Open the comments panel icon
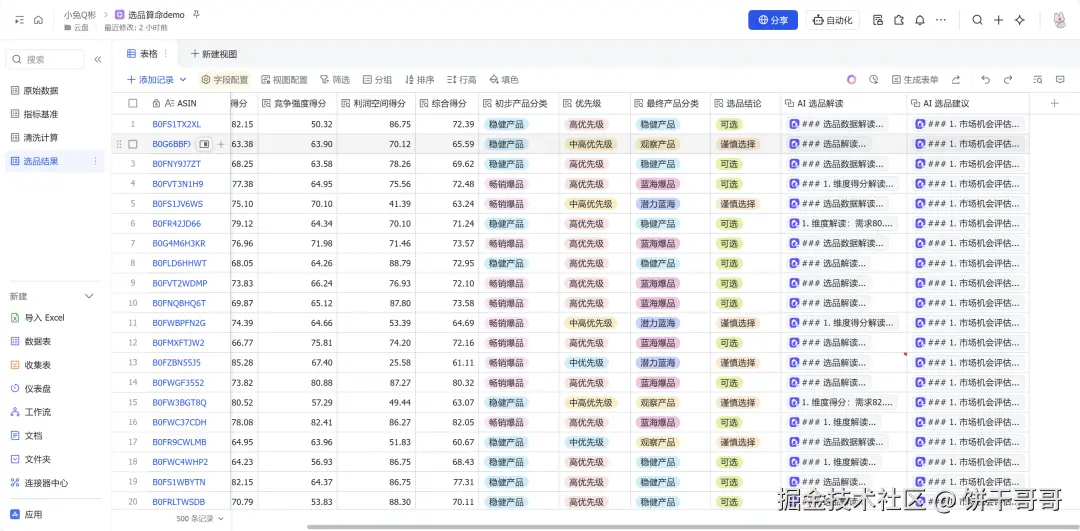1080x531 pixels. pyautogui.click(x=1060, y=80)
